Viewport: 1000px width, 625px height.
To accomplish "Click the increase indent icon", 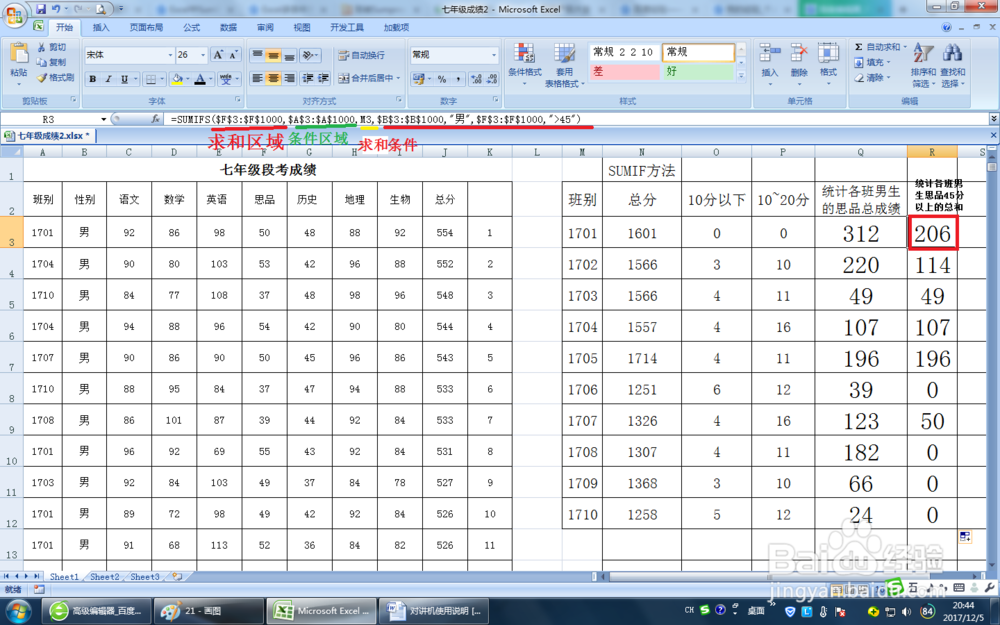I will (x=323, y=78).
